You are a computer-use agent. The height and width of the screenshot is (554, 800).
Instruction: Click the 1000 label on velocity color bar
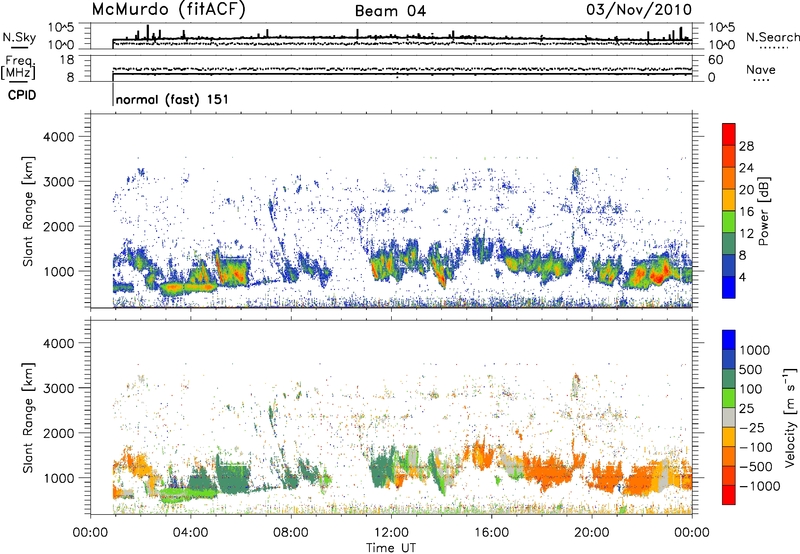point(755,350)
